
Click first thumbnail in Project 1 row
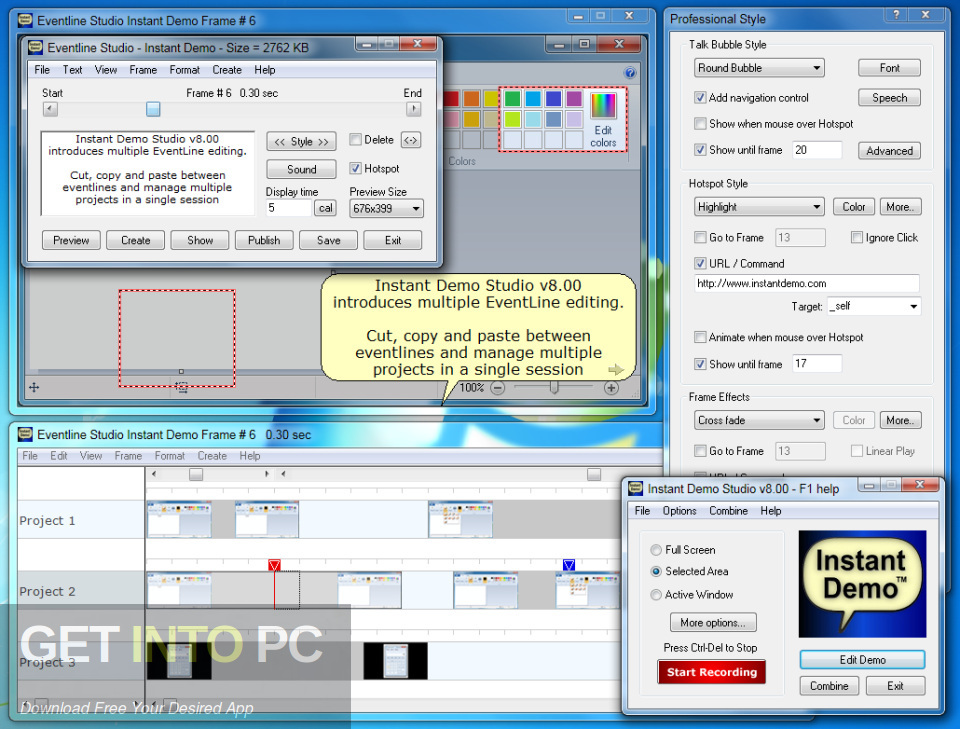(x=179, y=519)
